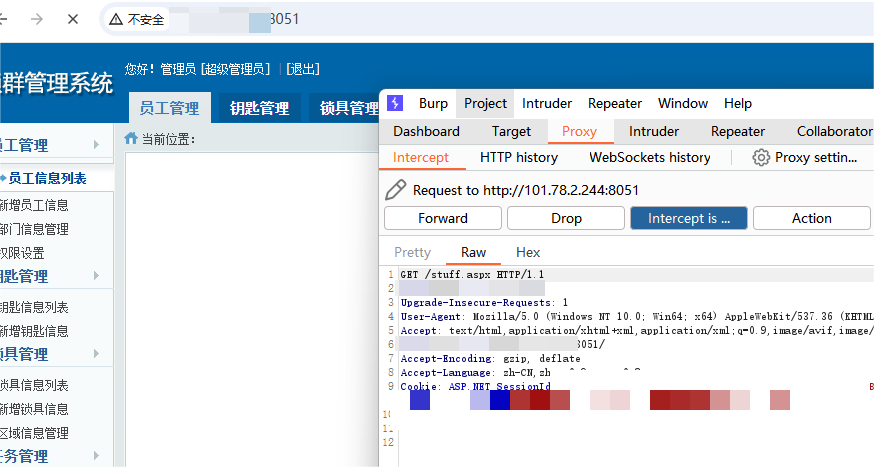Expand the 任务管理 sidebar section arrow

tap(96, 456)
